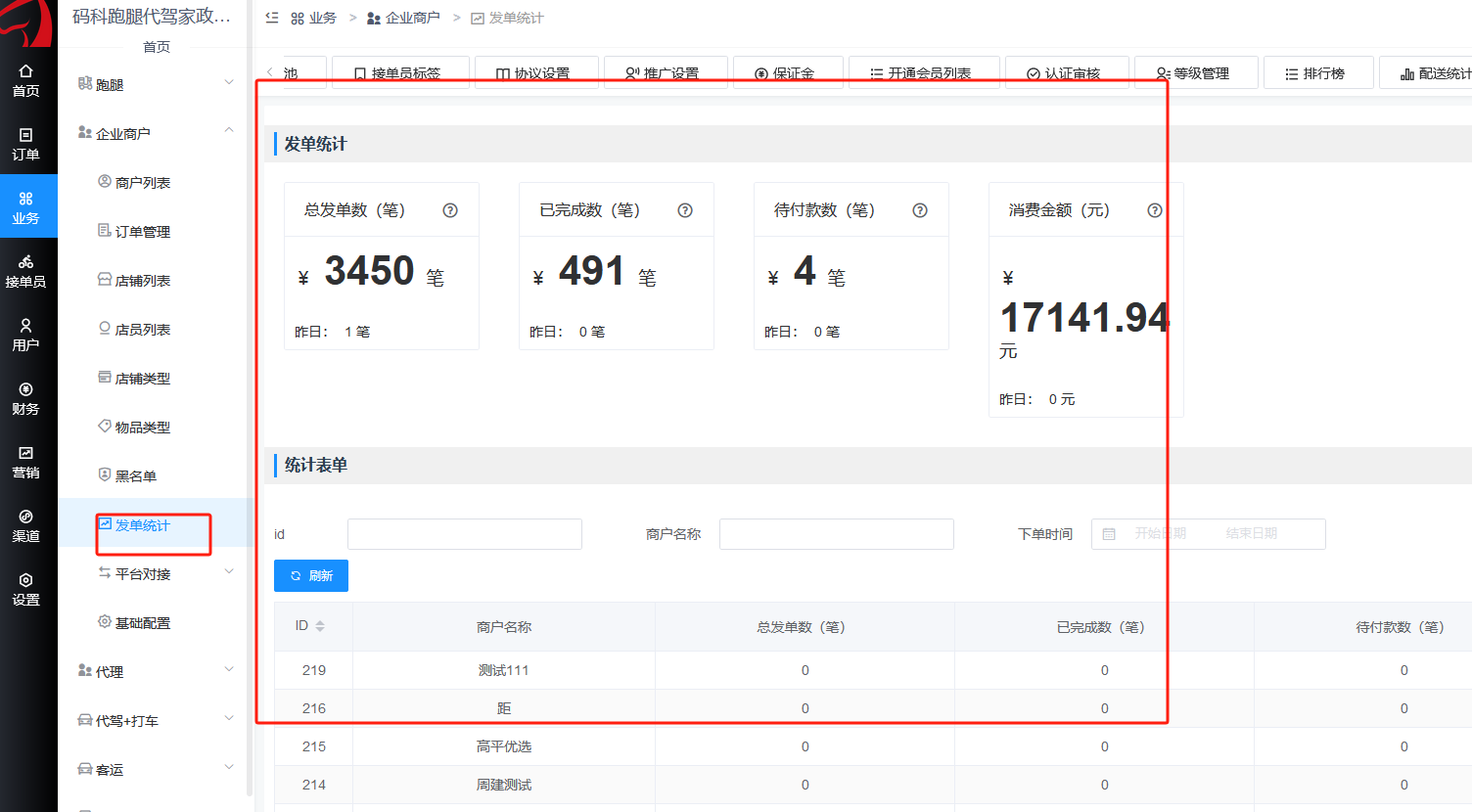Open the 首页 home icon in sidebar
The width and height of the screenshot is (1472, 812).
click(x=25, y=80)
